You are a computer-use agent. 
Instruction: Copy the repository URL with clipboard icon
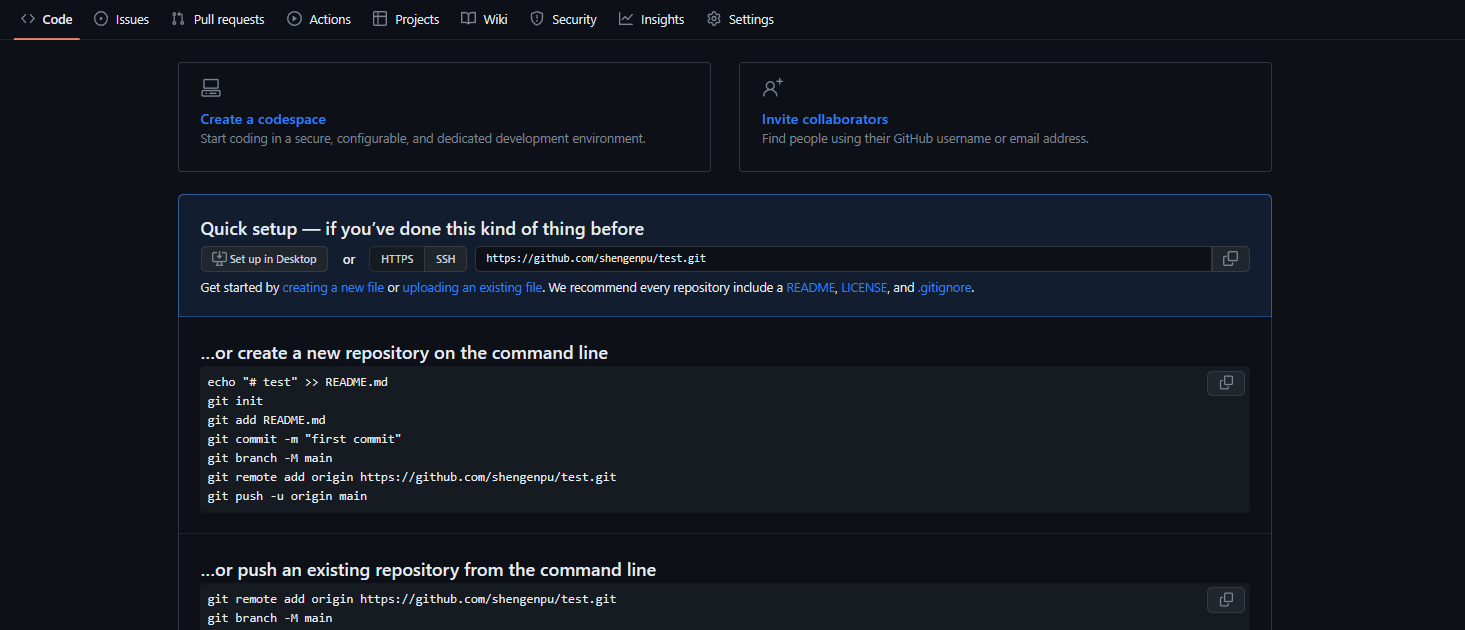coord(1230,259)
